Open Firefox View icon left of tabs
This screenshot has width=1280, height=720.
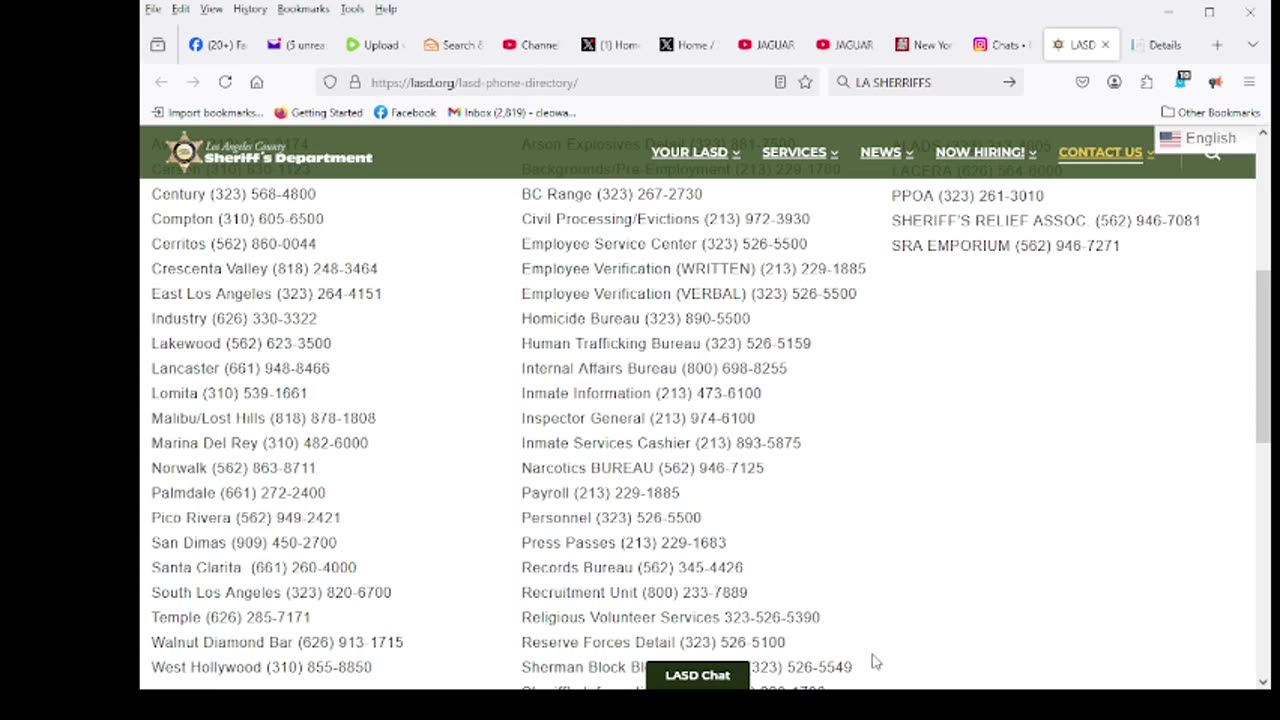tap(157, 45)
